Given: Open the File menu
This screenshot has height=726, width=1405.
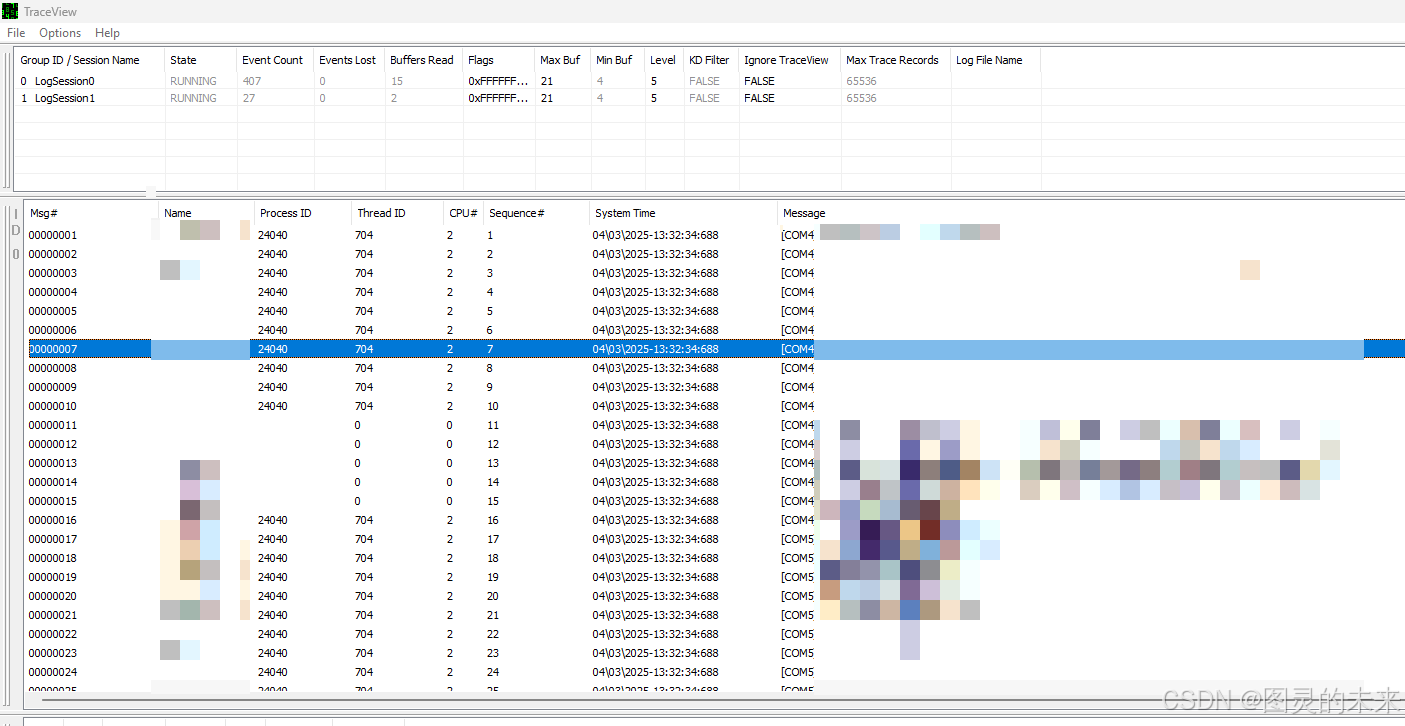Looking at the screenshot, I should coord(15,32).
